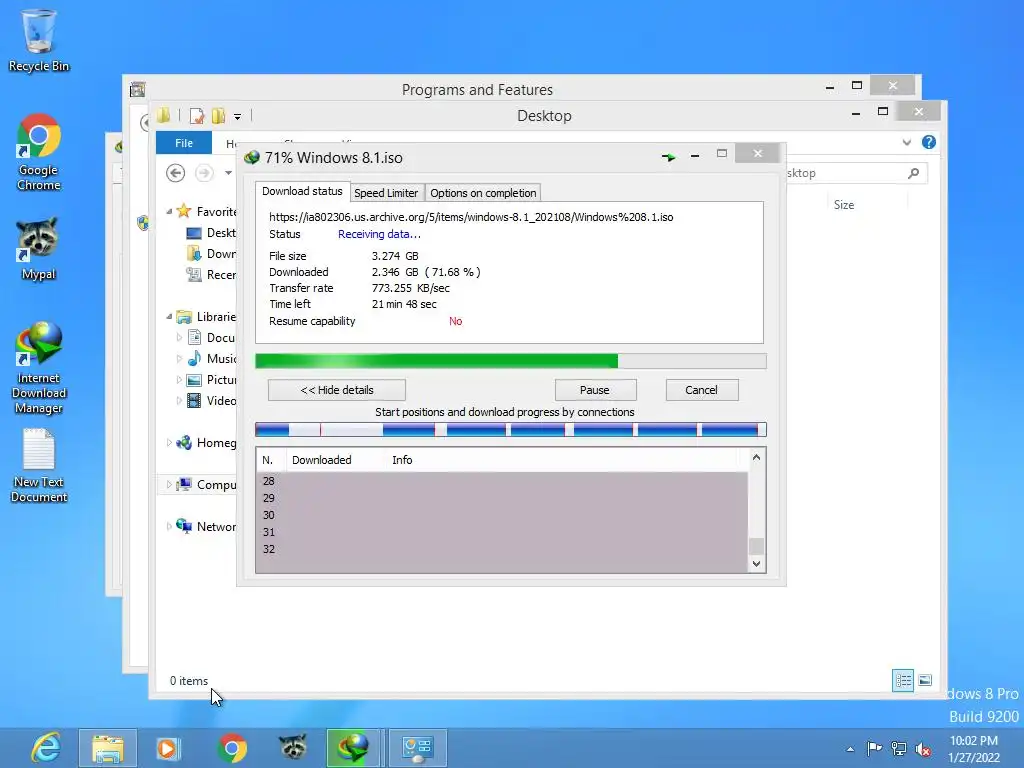Open the network tray icon
This screenshot has width=1024, height=768.
[x=899, y=748]
